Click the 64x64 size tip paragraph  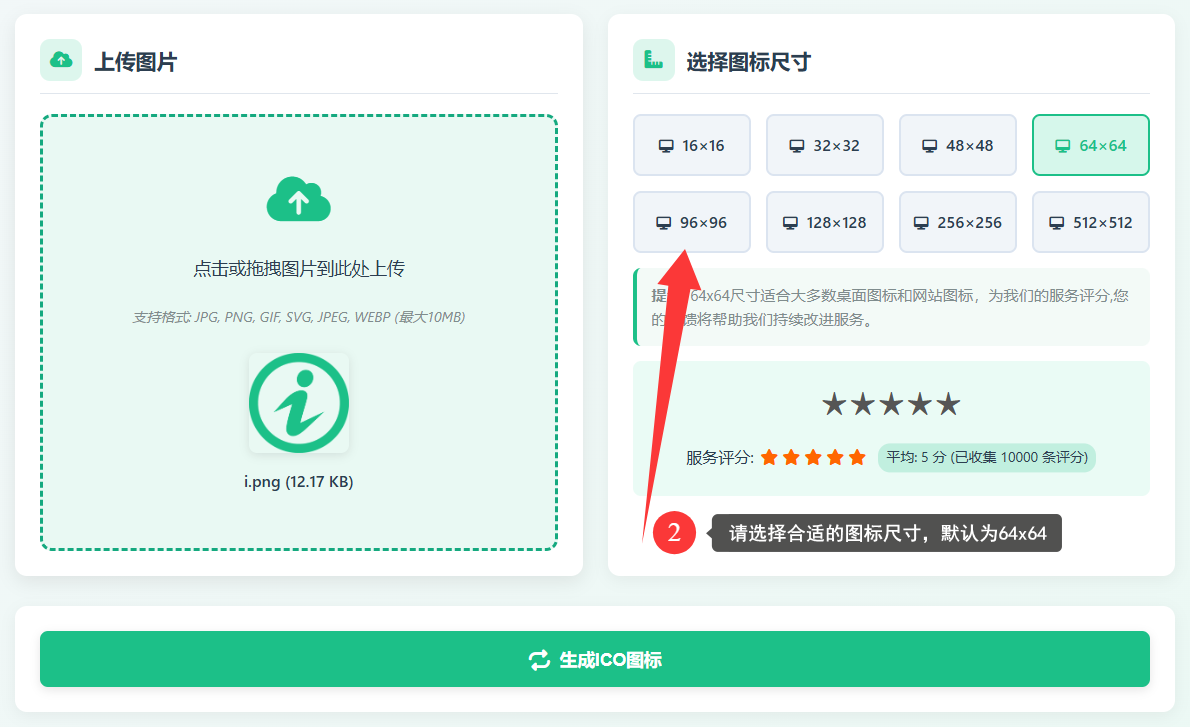[x=890, y=307]
